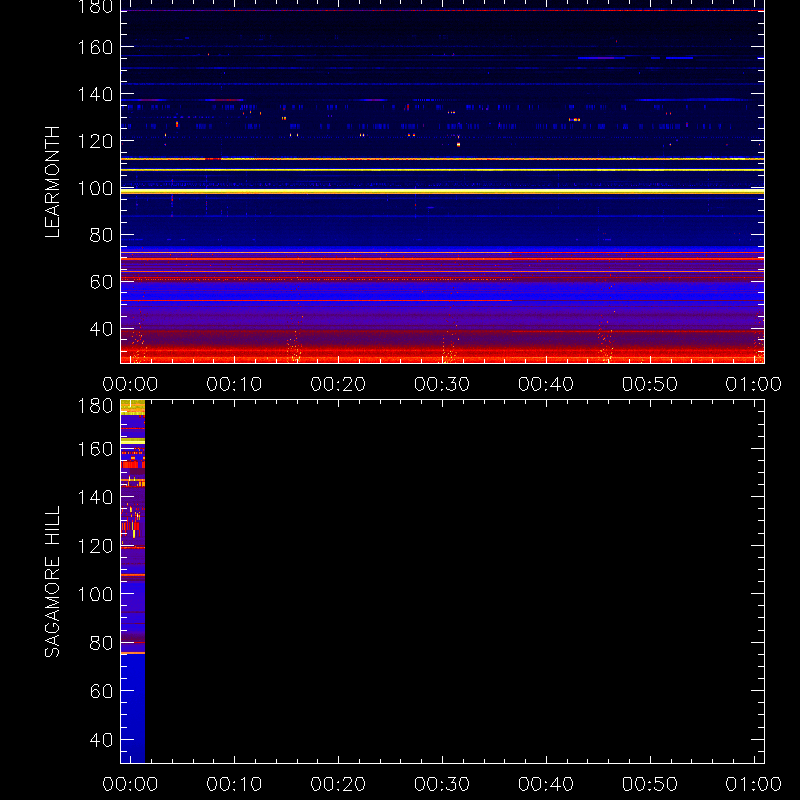Screen dimensions: 800x800
Task: Select the 80 tick label on Learmonth plot
Action: click(101, 235)
